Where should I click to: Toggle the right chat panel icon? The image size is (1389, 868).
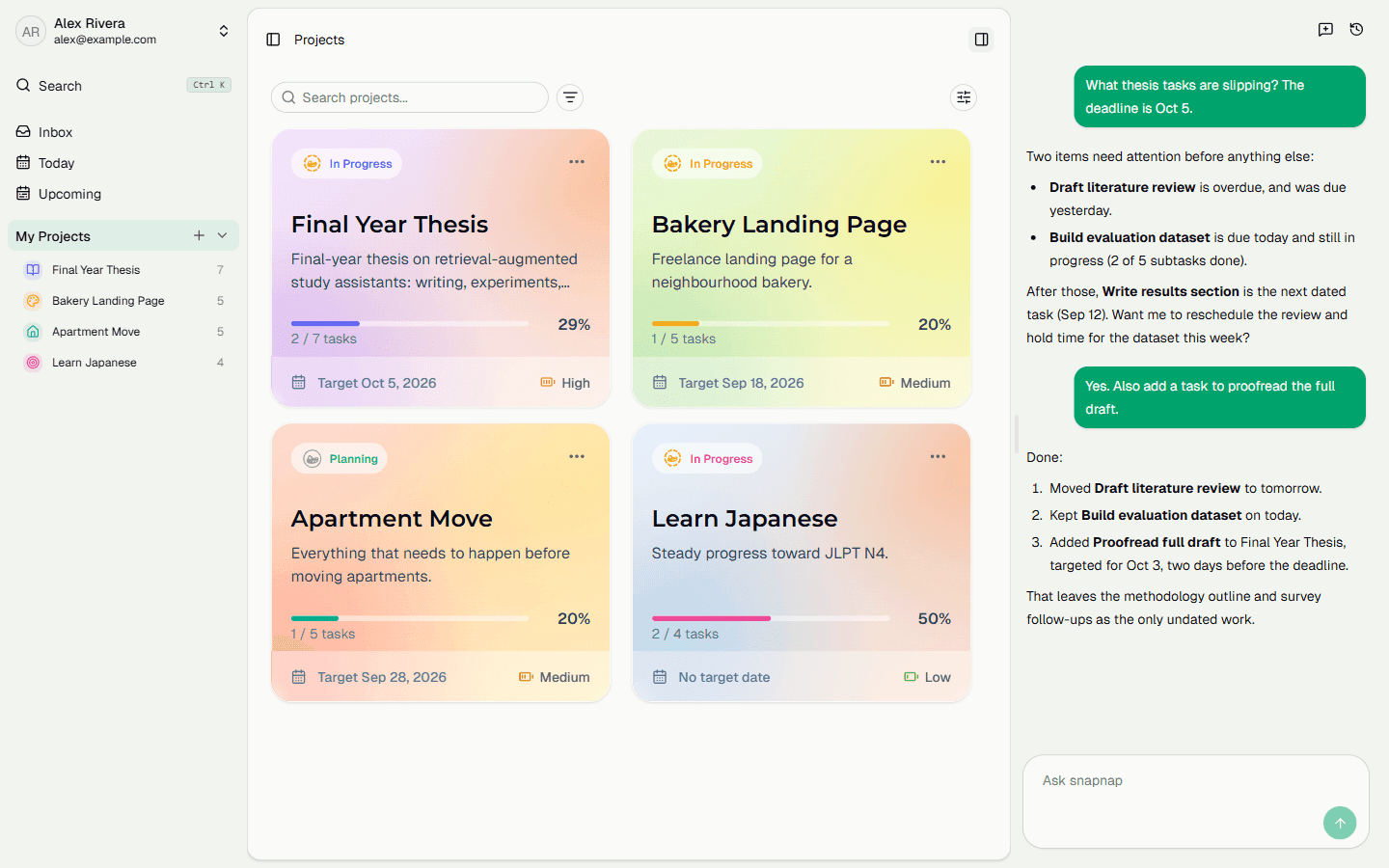[981, 40]
